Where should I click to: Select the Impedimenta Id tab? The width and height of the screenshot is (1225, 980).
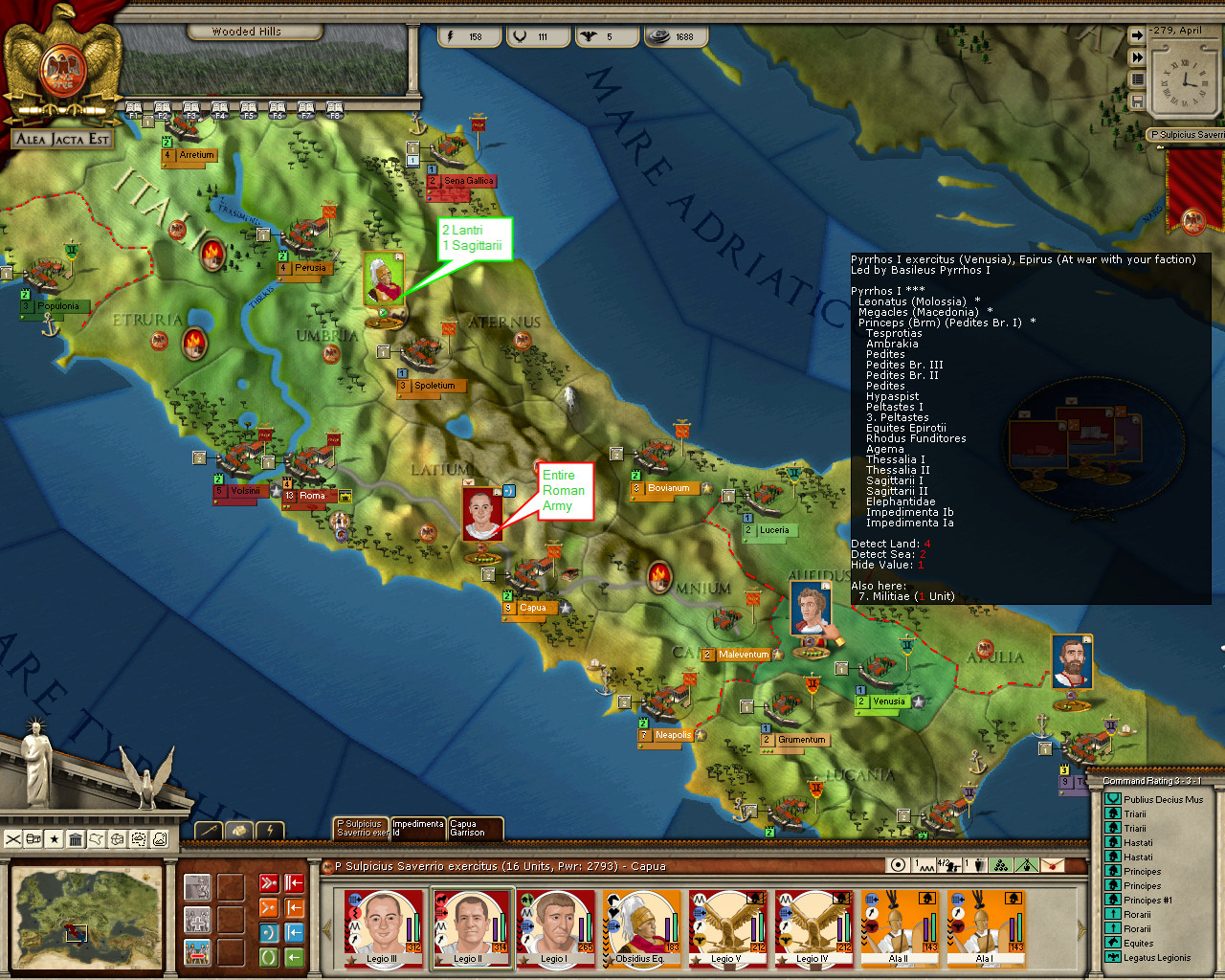pos(418,828)
